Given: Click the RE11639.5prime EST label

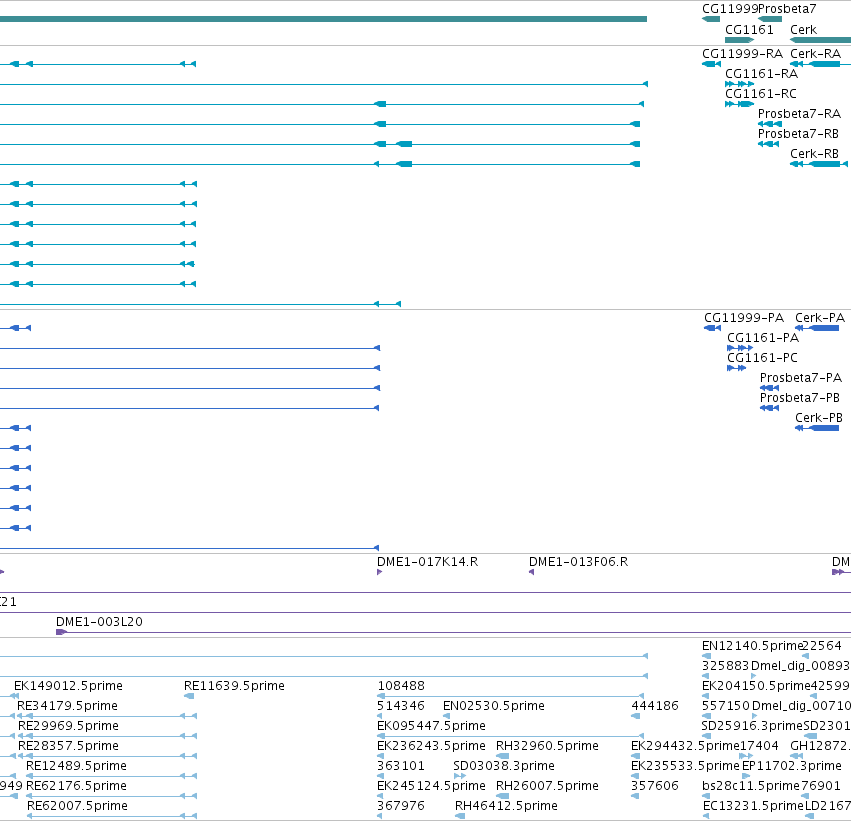Looking at the screenshot, I should click(x=234, y=686).
